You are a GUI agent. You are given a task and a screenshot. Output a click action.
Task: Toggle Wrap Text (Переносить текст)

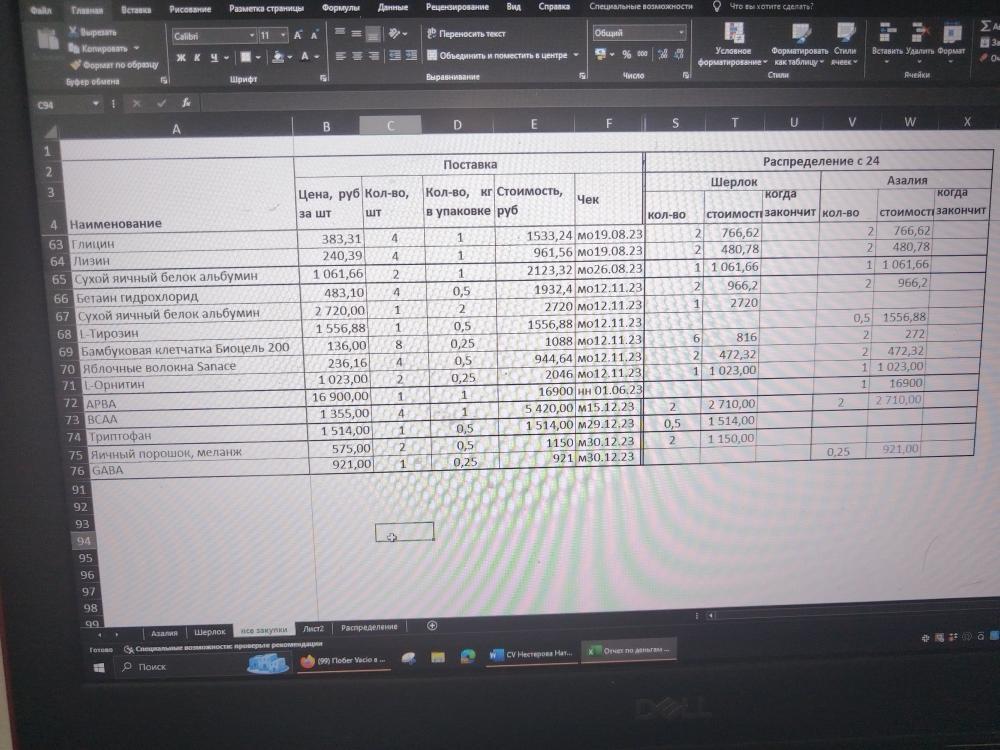click(466, 33)
